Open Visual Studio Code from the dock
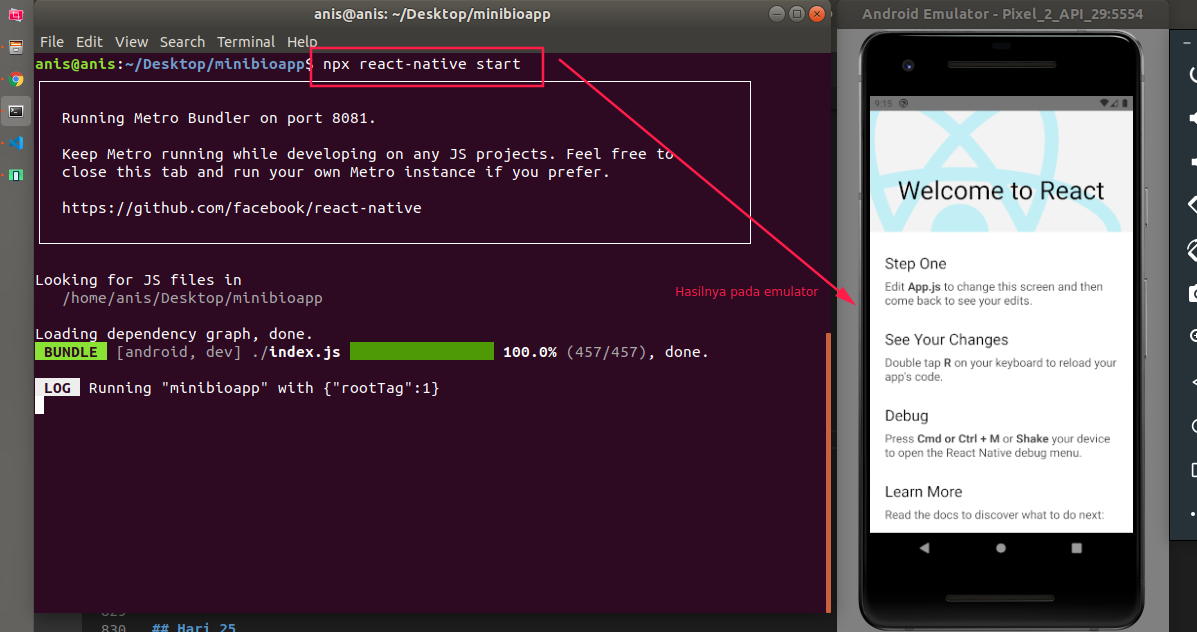 coord(15,143)
